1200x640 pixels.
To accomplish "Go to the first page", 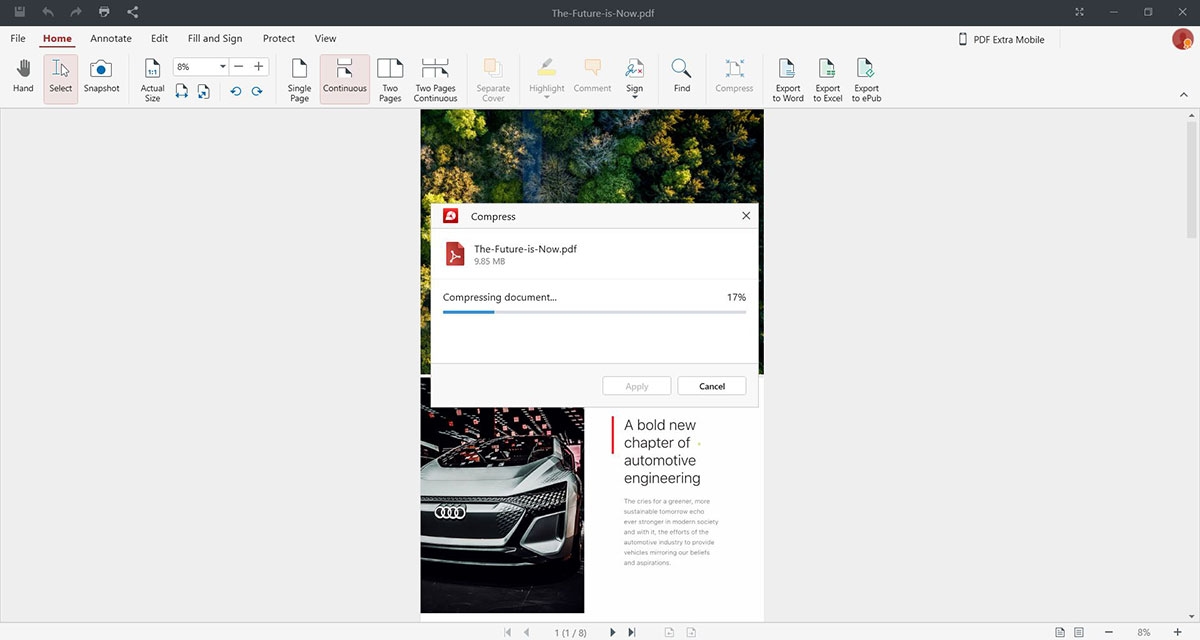I will pyautogui.click(x=508, y=632).
